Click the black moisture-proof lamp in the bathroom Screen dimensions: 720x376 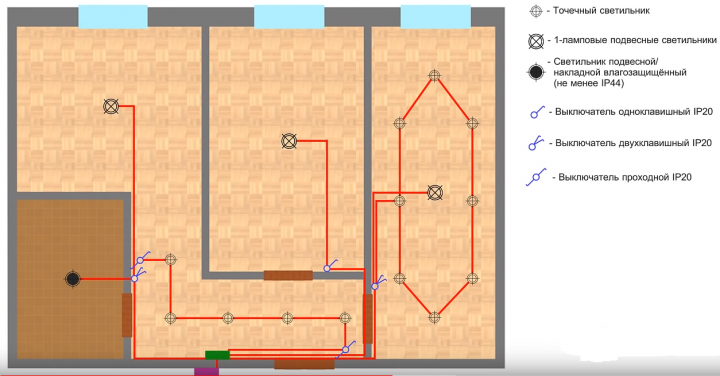point(73,279)
